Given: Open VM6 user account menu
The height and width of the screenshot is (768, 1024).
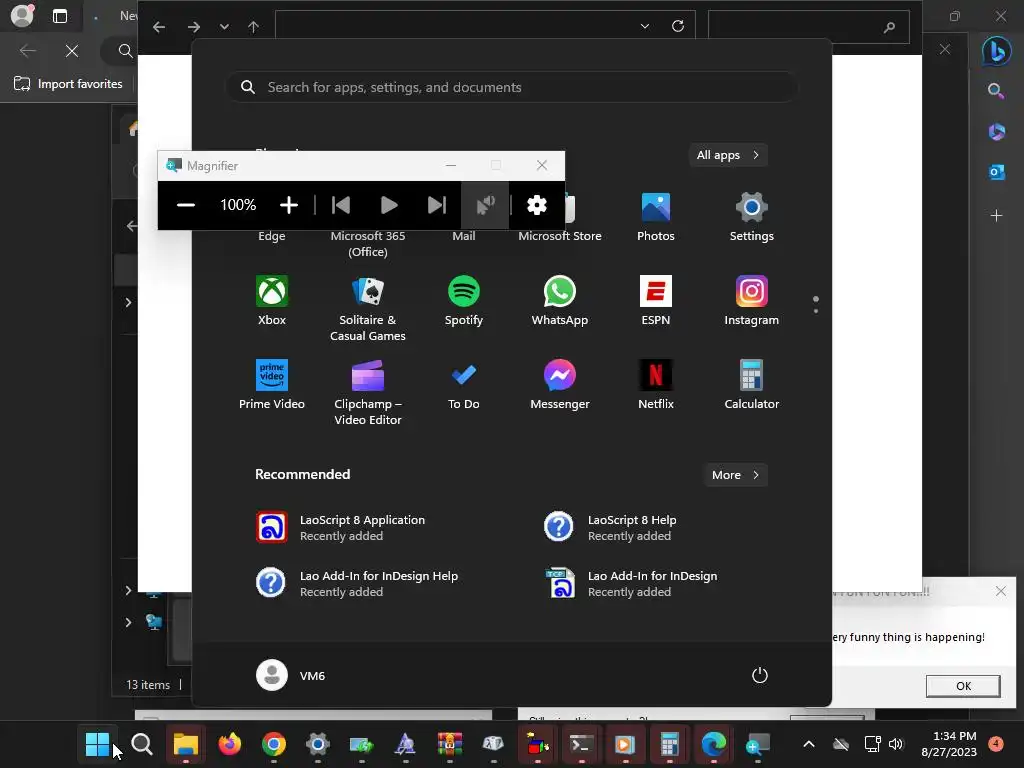Looking at the screenshot, I should coord(291,675).
